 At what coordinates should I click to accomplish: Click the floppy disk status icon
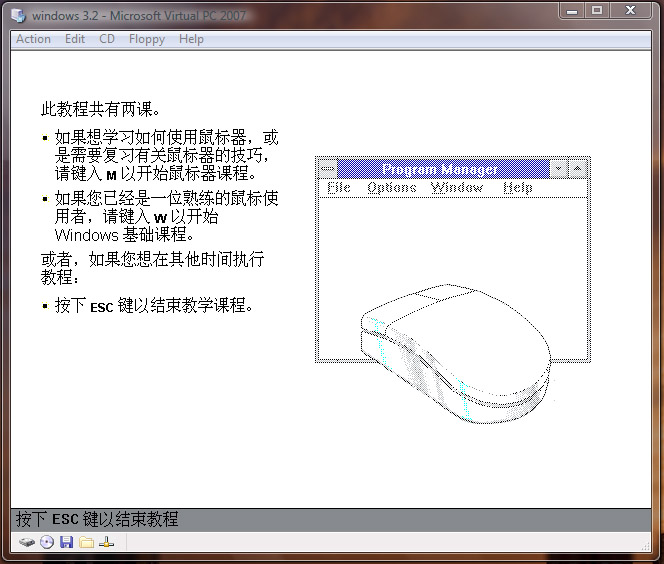(66, 542)
